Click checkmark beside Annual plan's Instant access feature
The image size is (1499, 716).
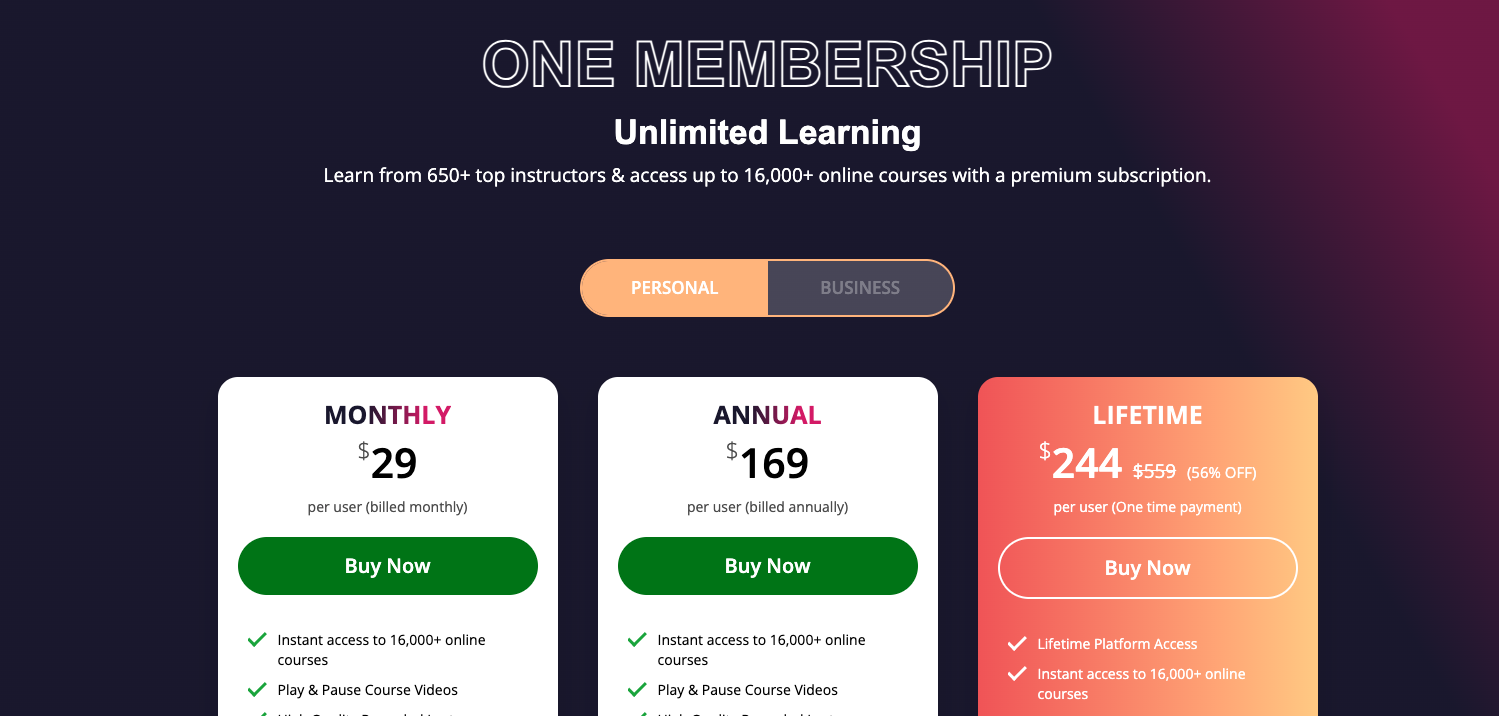[x=637, y=640]
